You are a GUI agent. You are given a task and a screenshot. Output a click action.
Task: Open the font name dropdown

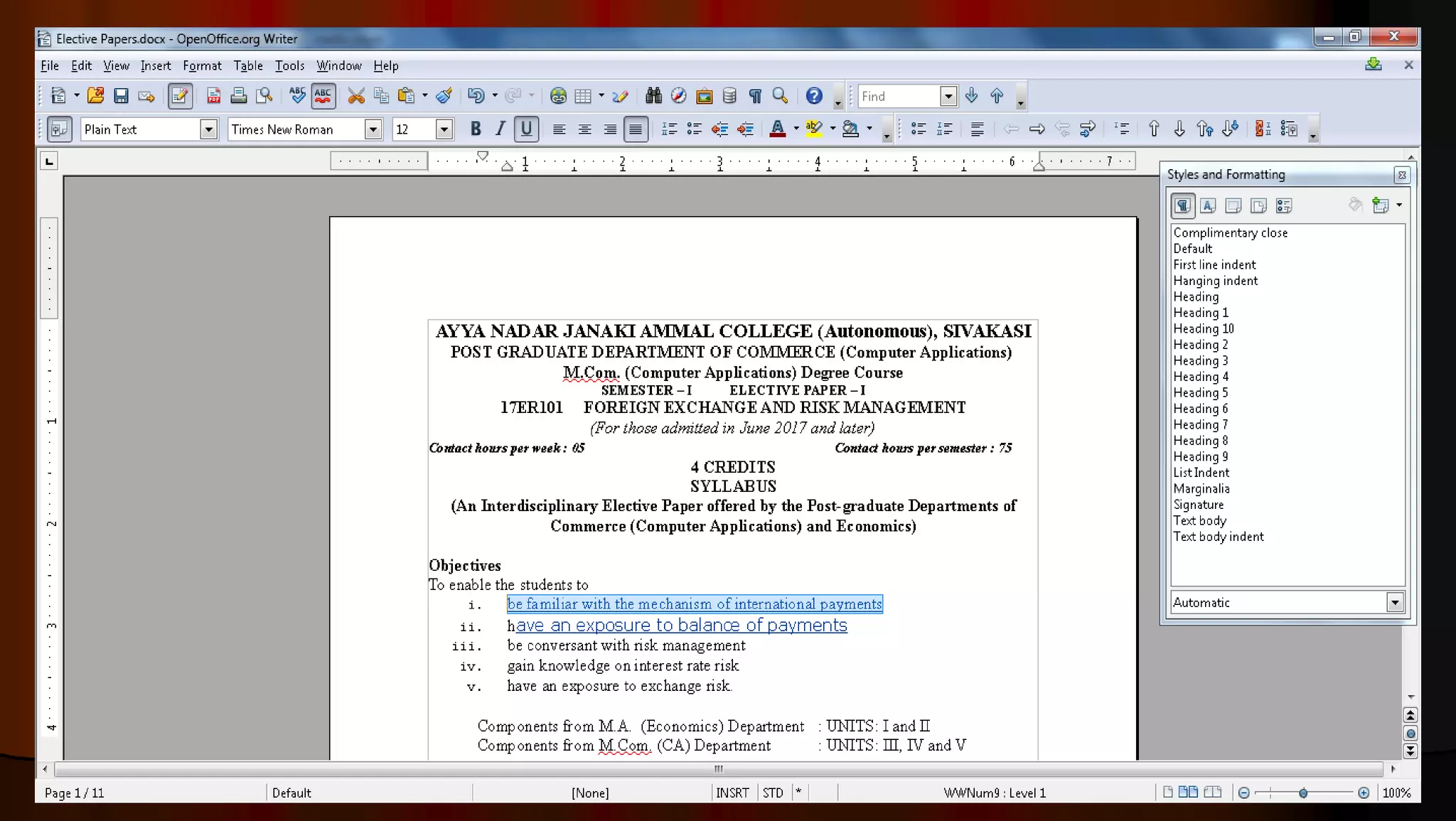(x=373, y=129)
